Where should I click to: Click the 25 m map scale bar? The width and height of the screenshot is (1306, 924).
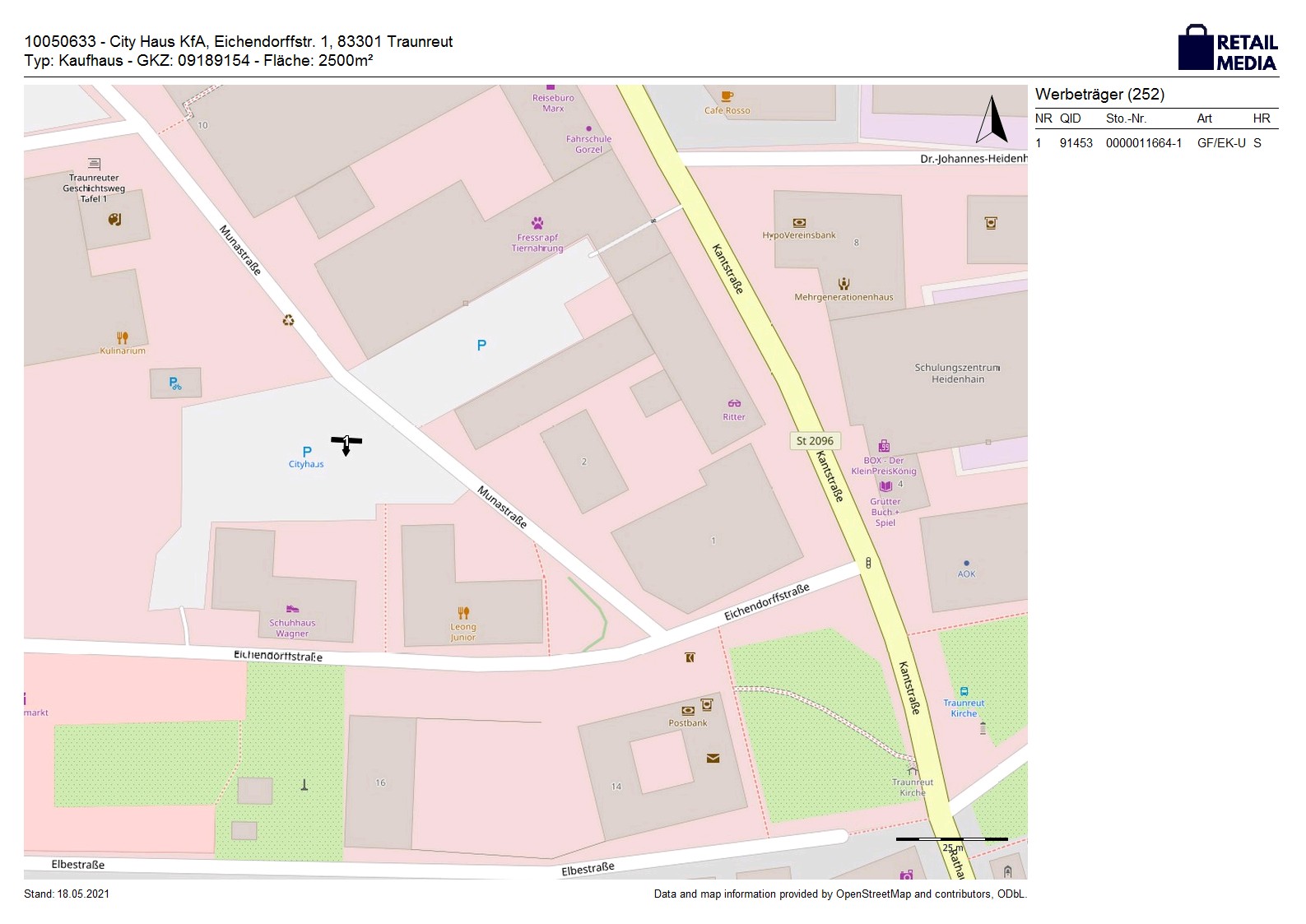coord(951,839)
